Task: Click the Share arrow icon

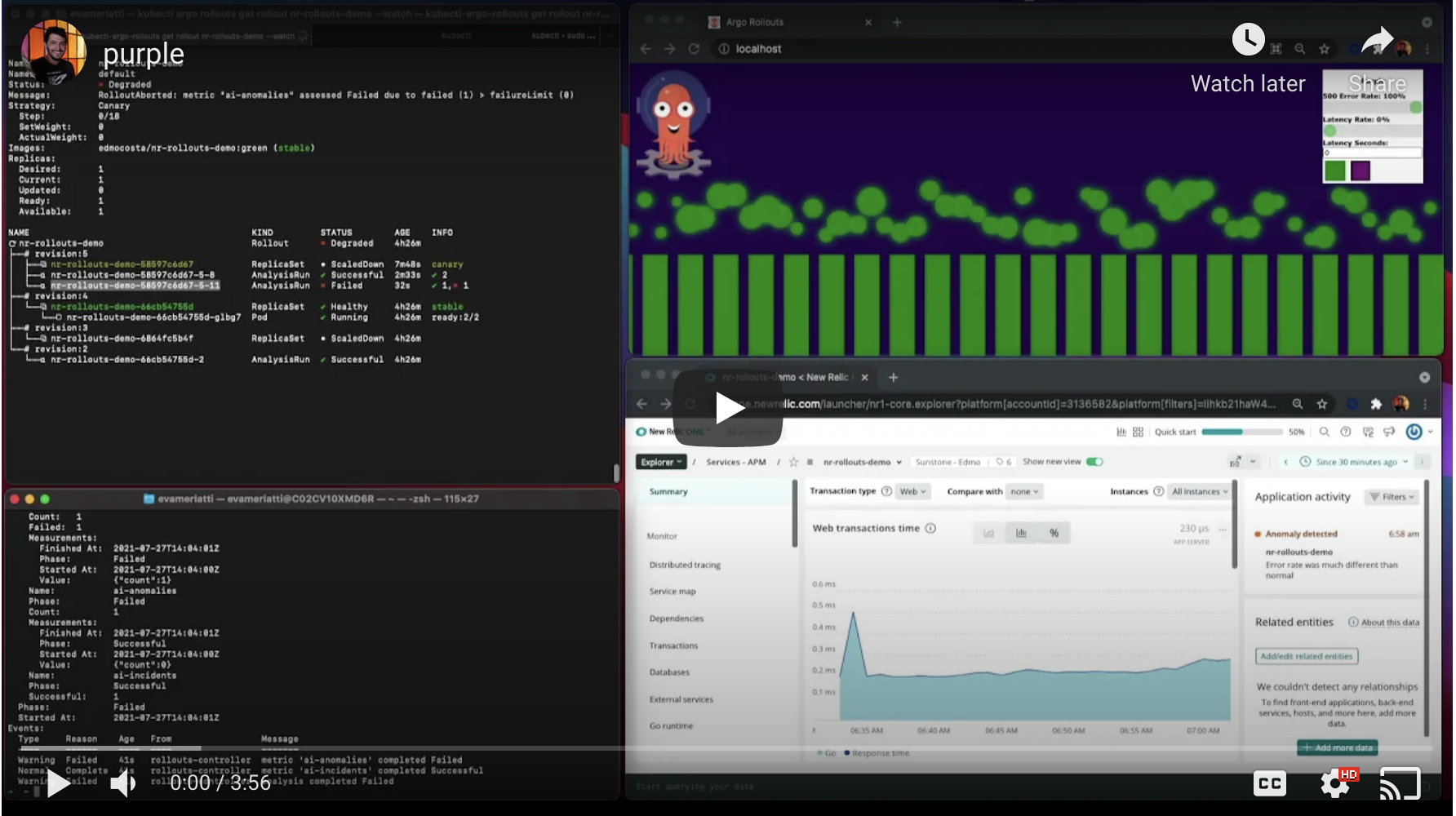Action: click(1377, 39)
